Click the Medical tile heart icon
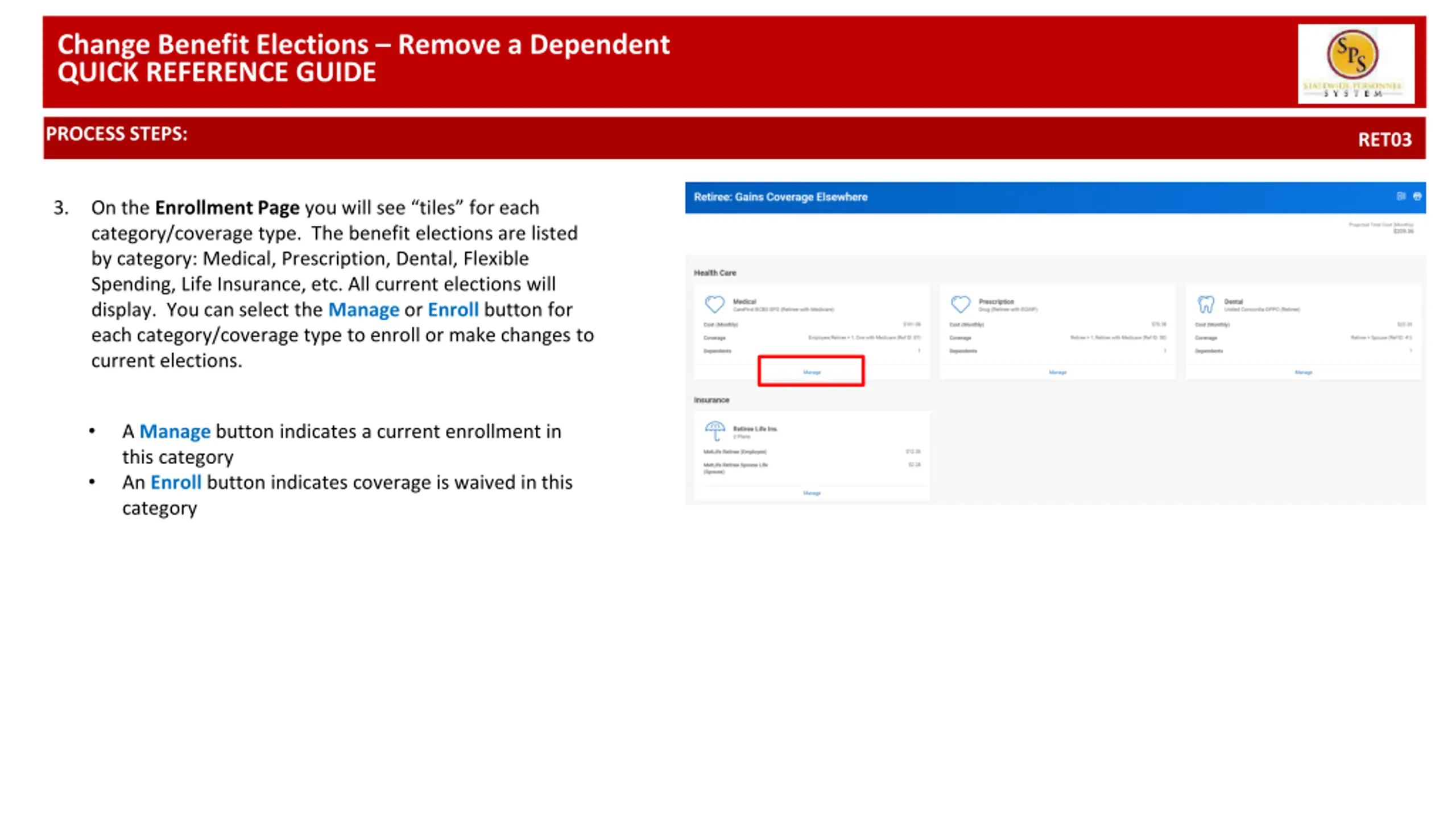This screenshot has height=819, width=1456. click(x=714, y=304)
